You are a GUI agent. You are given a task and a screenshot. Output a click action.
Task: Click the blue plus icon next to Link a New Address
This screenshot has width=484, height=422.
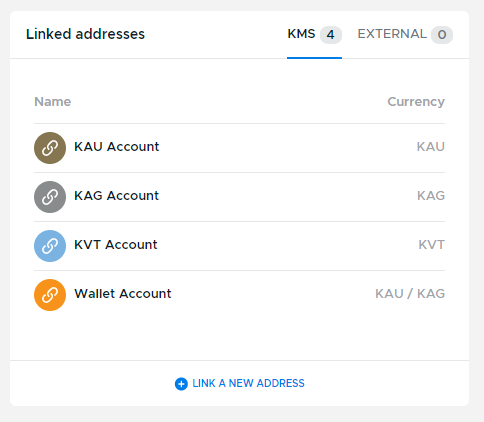[x=181, y=384]
